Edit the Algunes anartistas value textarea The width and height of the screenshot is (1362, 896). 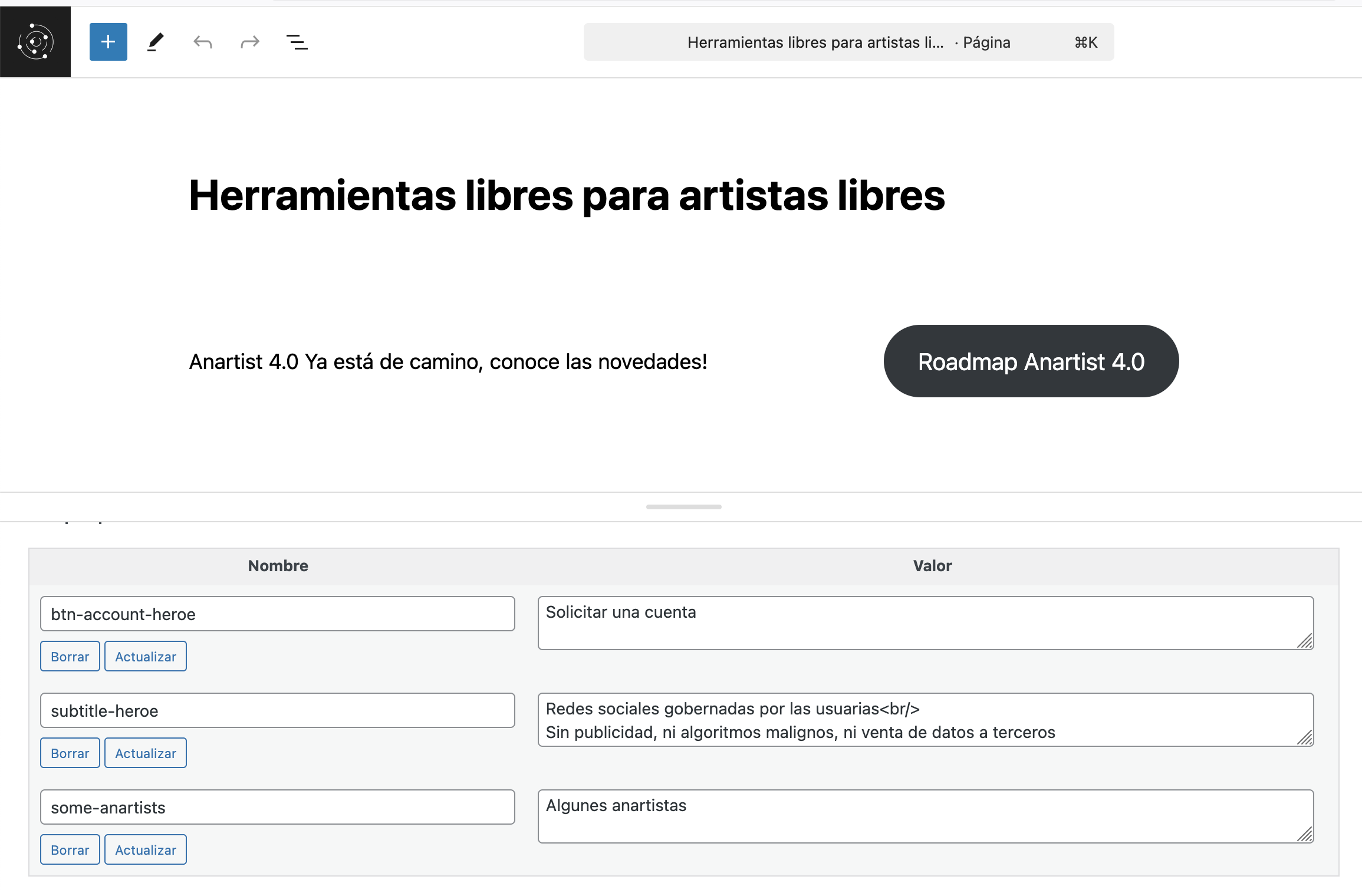pos(926,816)
